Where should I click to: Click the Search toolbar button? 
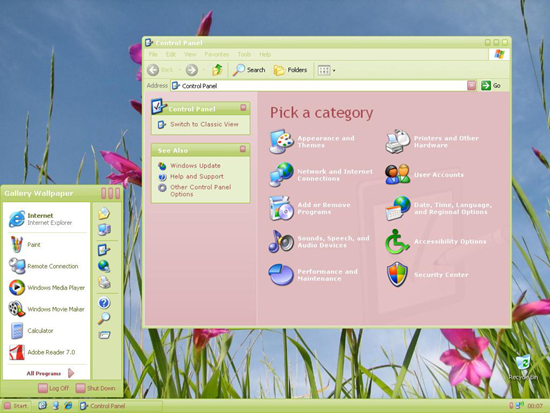(x=249, y=70)
